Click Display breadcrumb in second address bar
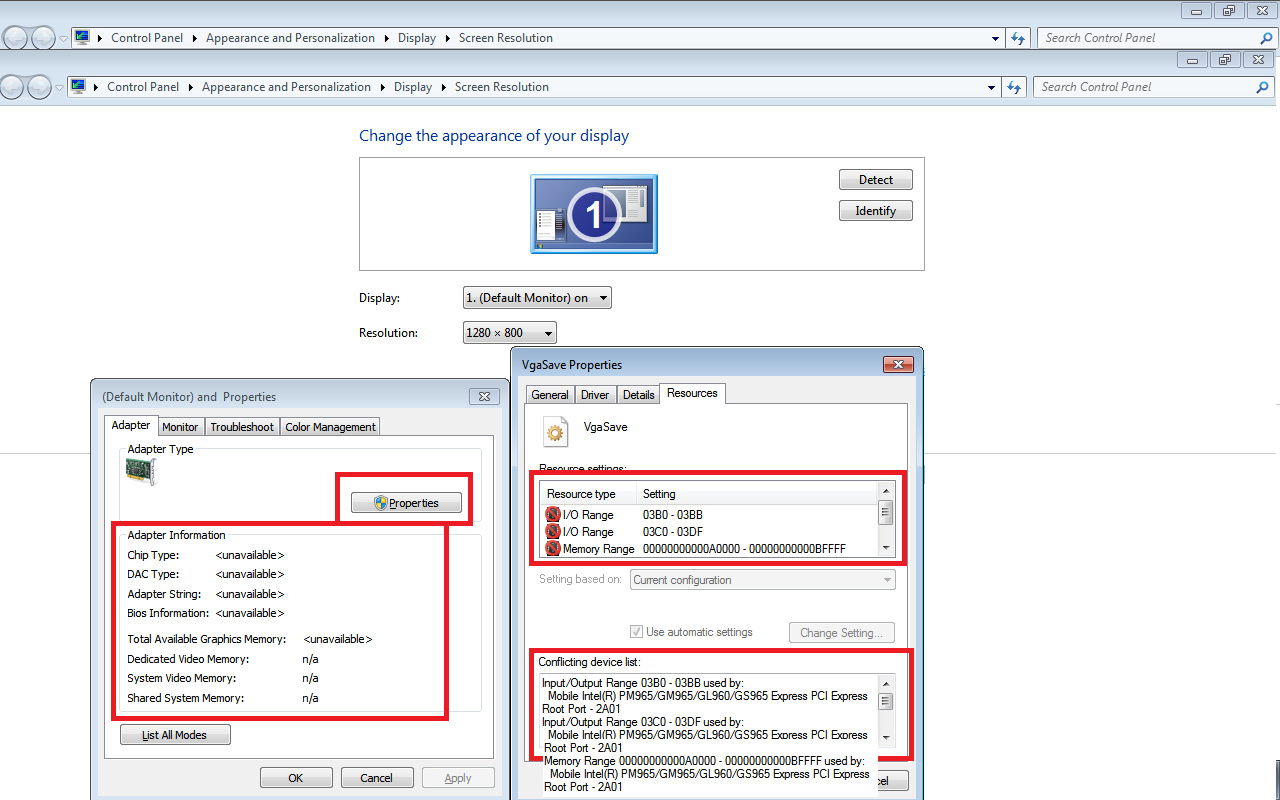1280x800 pixels. point(413,87)
